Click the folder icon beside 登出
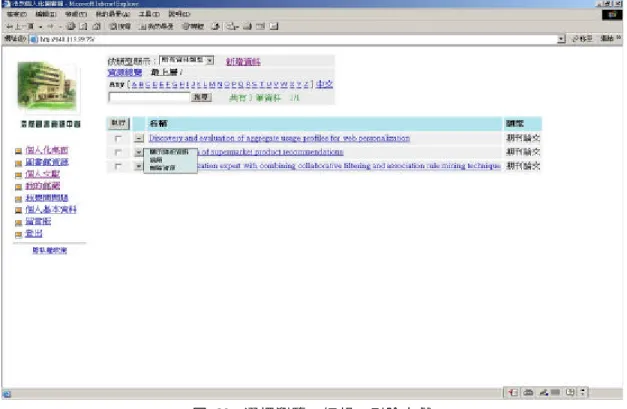This screenshot has height=409, width=627. 18,235
